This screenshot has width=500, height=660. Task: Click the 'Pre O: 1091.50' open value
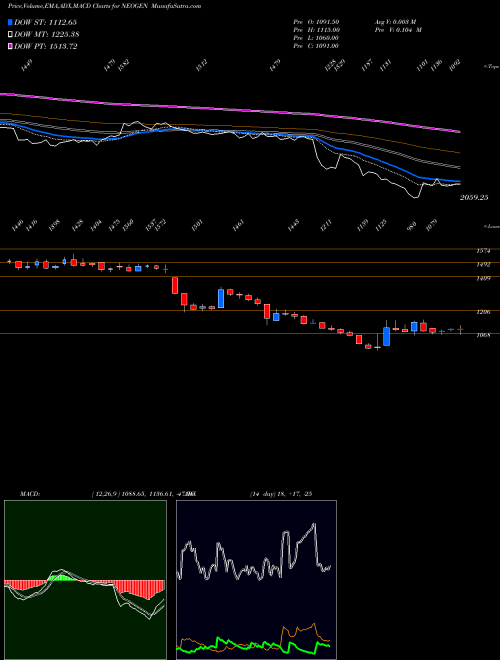pyautogui.click(x=316, y=22)
